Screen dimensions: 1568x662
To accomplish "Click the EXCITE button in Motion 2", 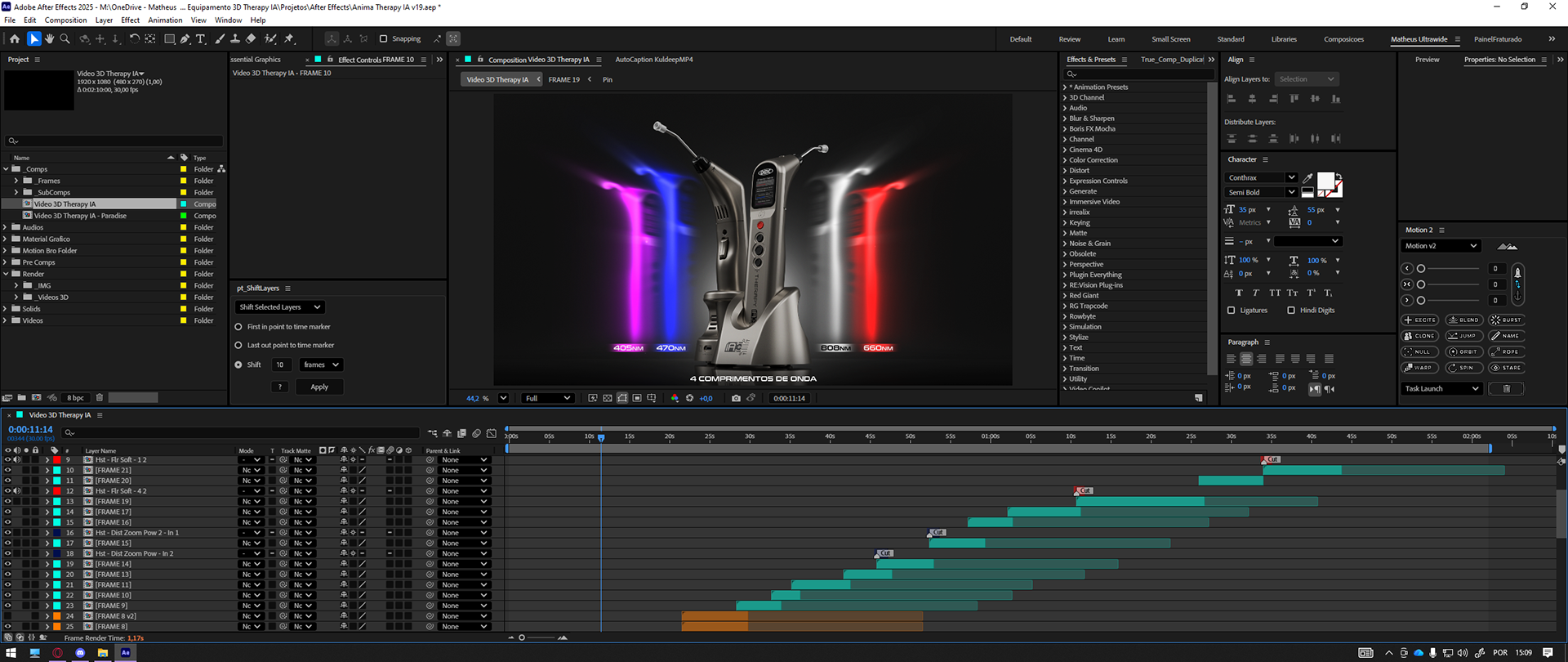I will click(1420, 320).
